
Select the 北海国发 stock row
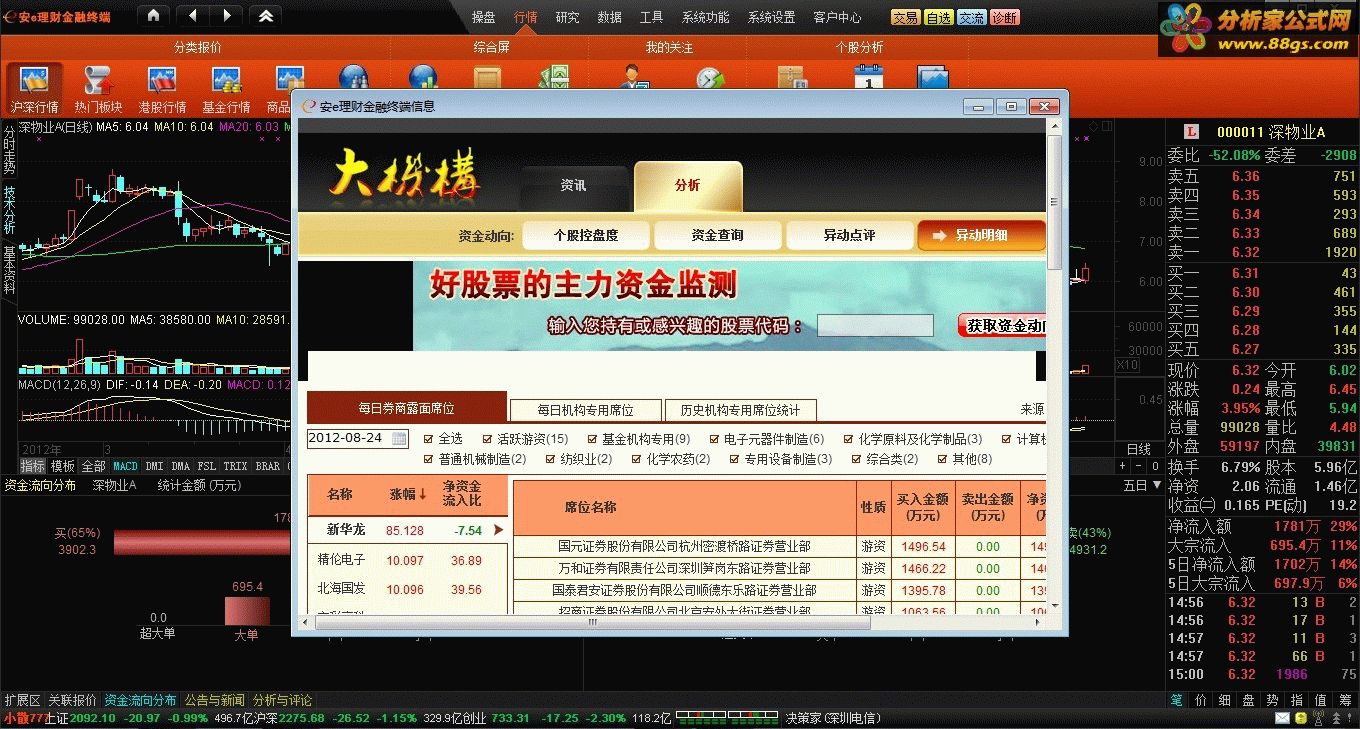coord(408,589)
